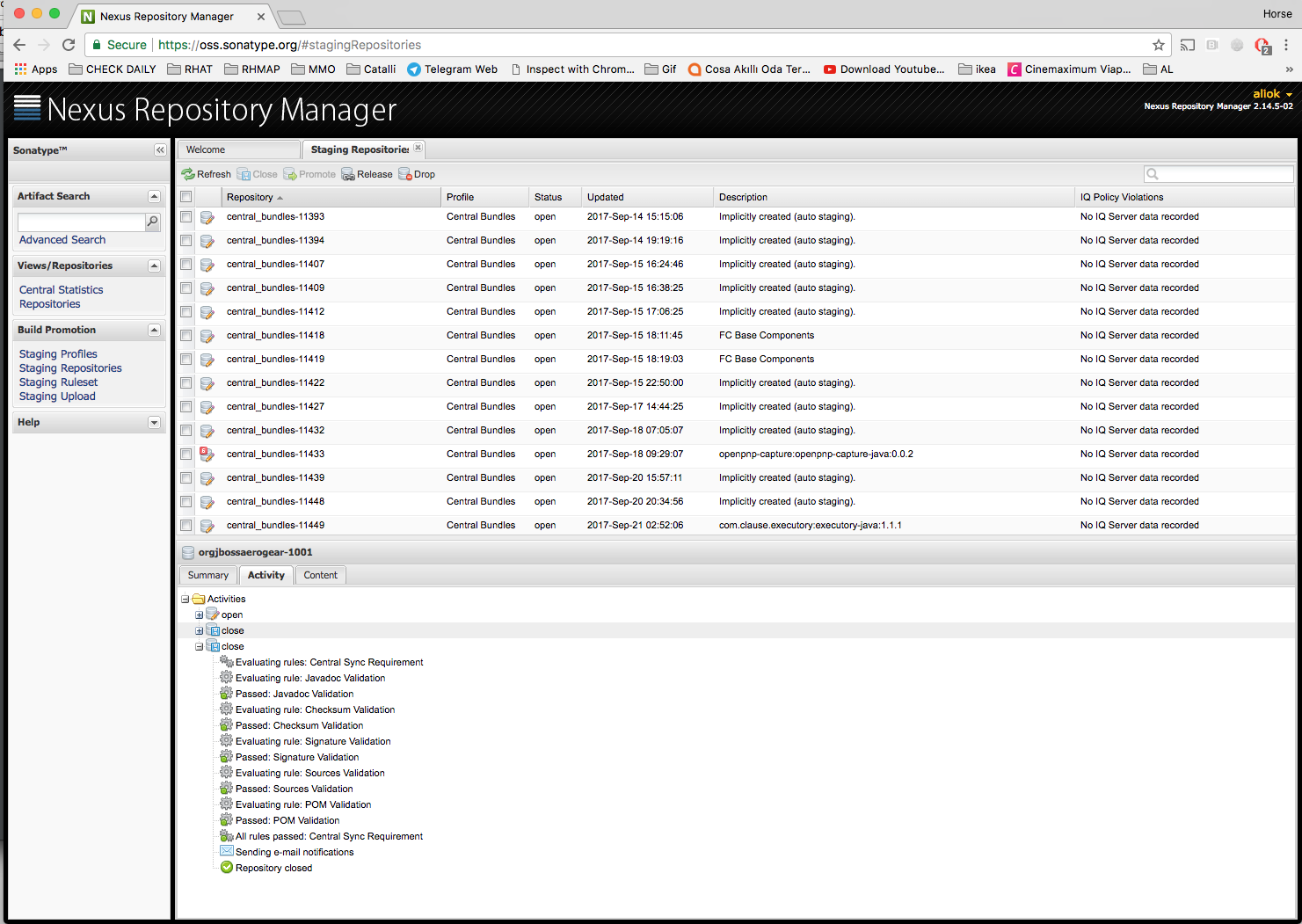This screenshot has width=1302, height=924.
Task: Close the Staging Repositories tab with x
Action: click(418, 148)
